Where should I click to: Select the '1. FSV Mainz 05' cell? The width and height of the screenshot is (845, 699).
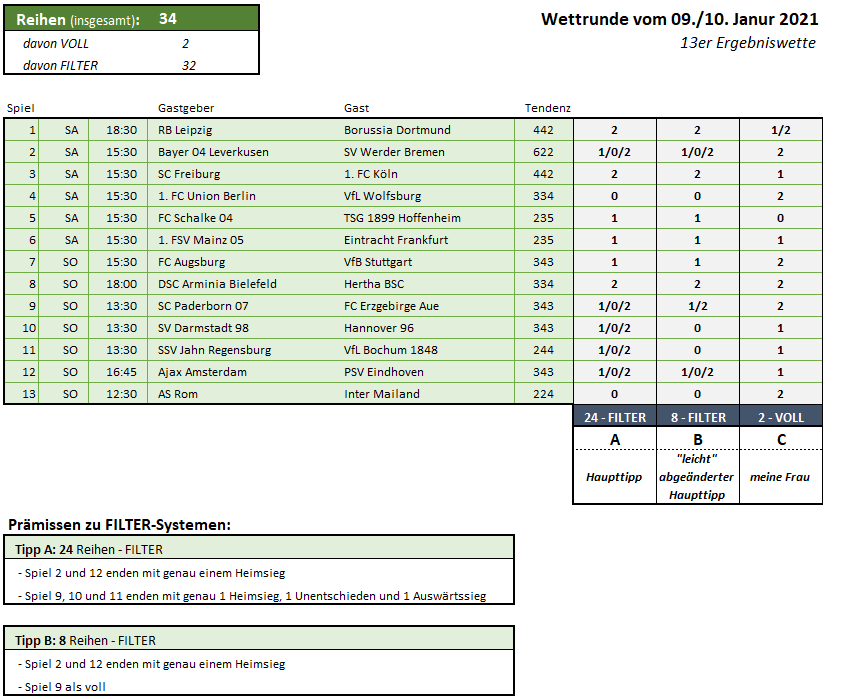[x=200, y=240]
